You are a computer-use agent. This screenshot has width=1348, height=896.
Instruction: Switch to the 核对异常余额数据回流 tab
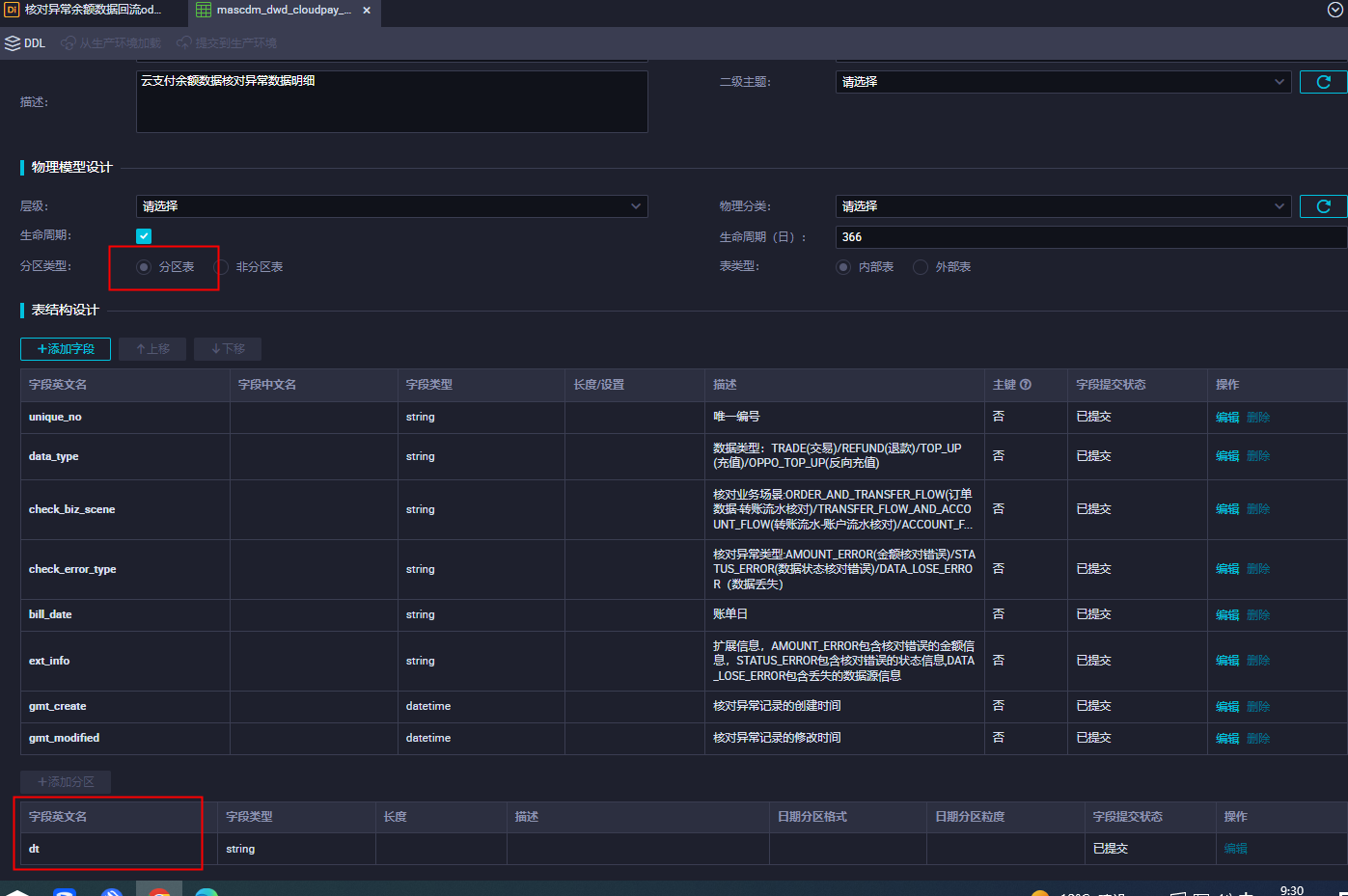click(x=82, y=10)
